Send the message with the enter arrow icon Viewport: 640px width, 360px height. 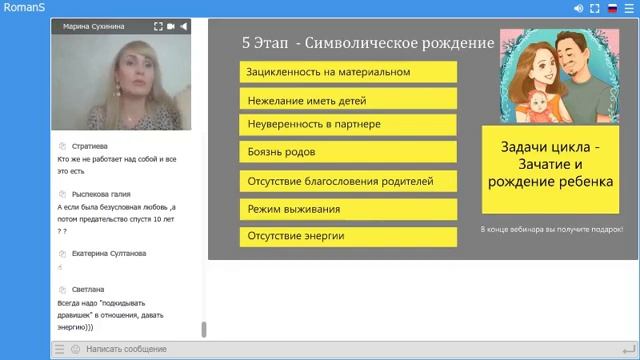629,350
